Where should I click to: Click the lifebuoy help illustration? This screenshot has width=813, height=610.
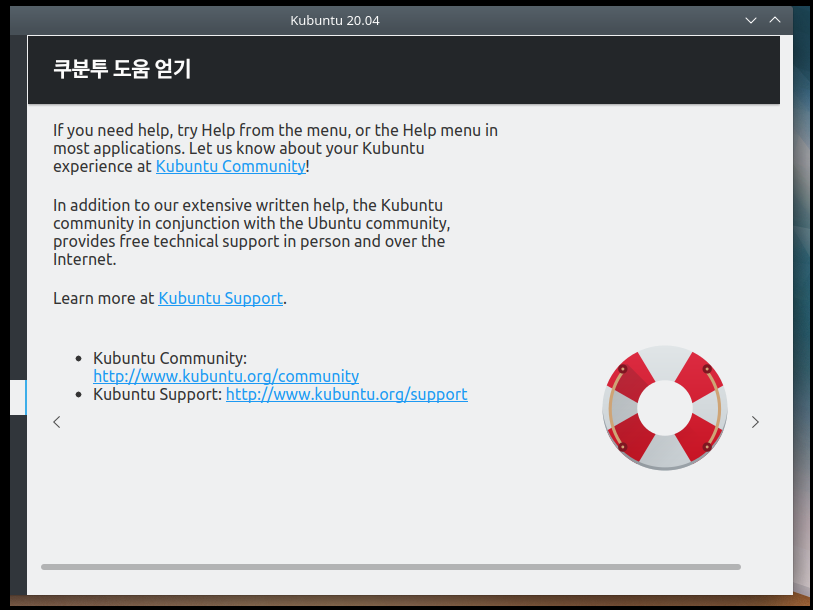[665, 408]
